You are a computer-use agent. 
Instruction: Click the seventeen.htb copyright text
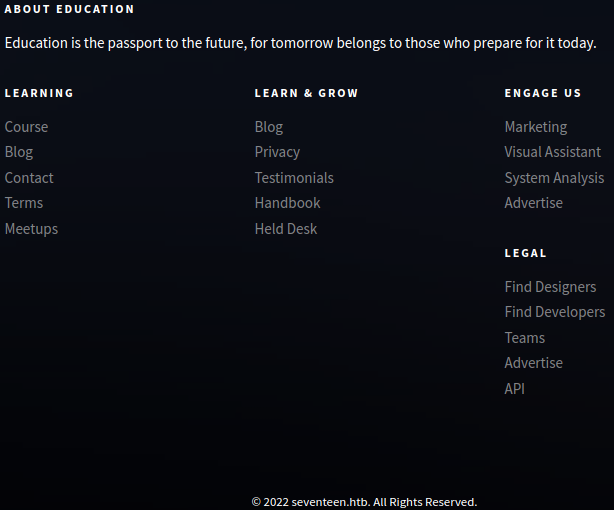pos(364,502)
